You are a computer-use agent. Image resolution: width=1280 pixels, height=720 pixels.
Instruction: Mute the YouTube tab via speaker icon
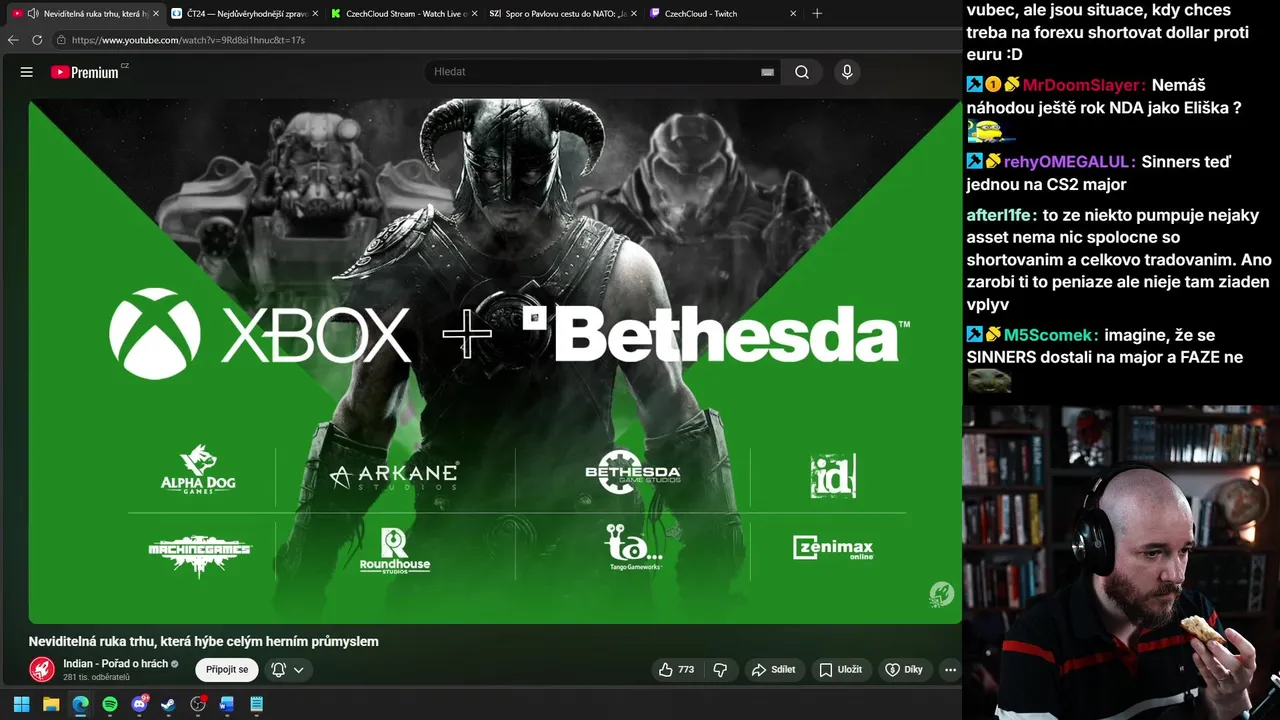tap(33, 14)
